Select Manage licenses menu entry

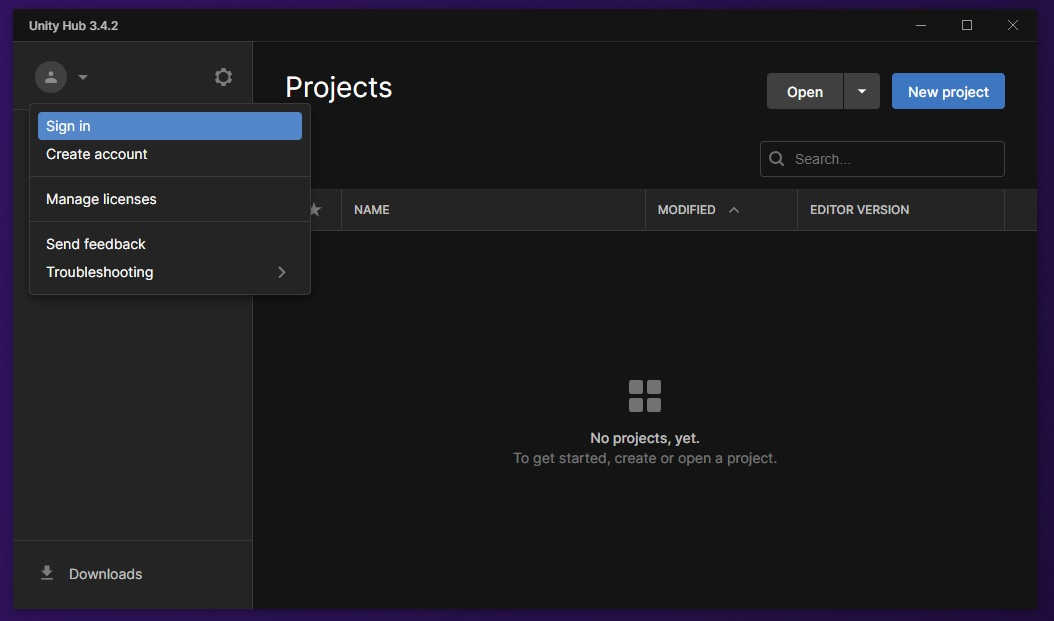[101, 199]
